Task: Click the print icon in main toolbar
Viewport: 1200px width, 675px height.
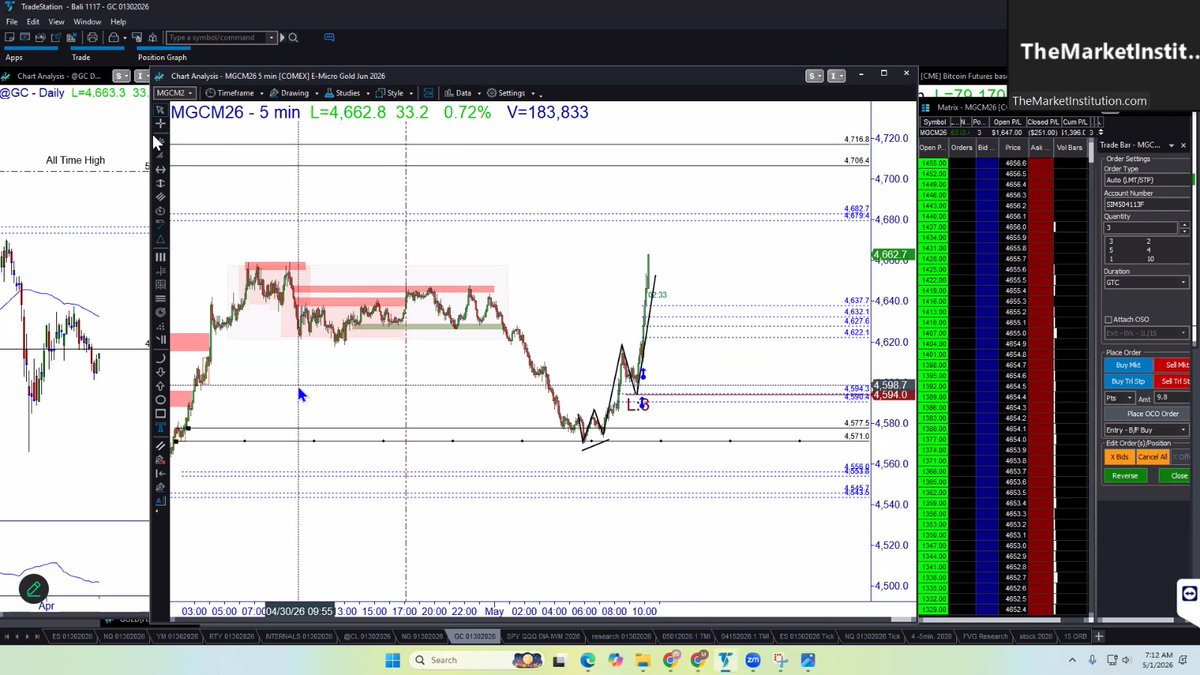Action: point(93,38)
